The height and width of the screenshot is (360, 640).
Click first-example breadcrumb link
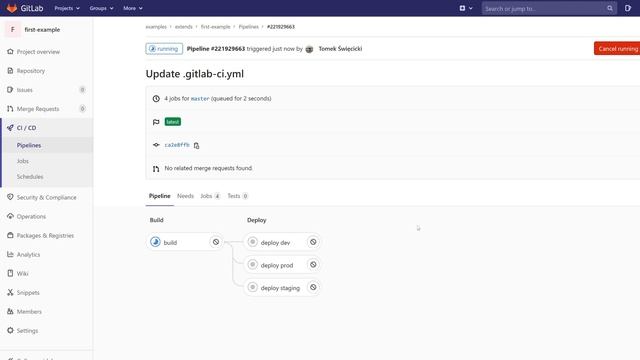(216, 27)
